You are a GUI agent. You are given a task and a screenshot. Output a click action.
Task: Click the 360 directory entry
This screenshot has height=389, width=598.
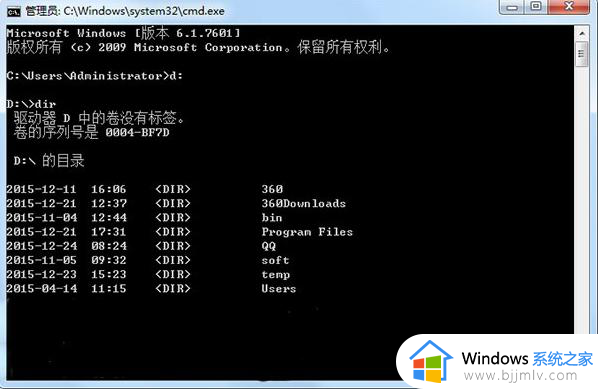[272, 189]
